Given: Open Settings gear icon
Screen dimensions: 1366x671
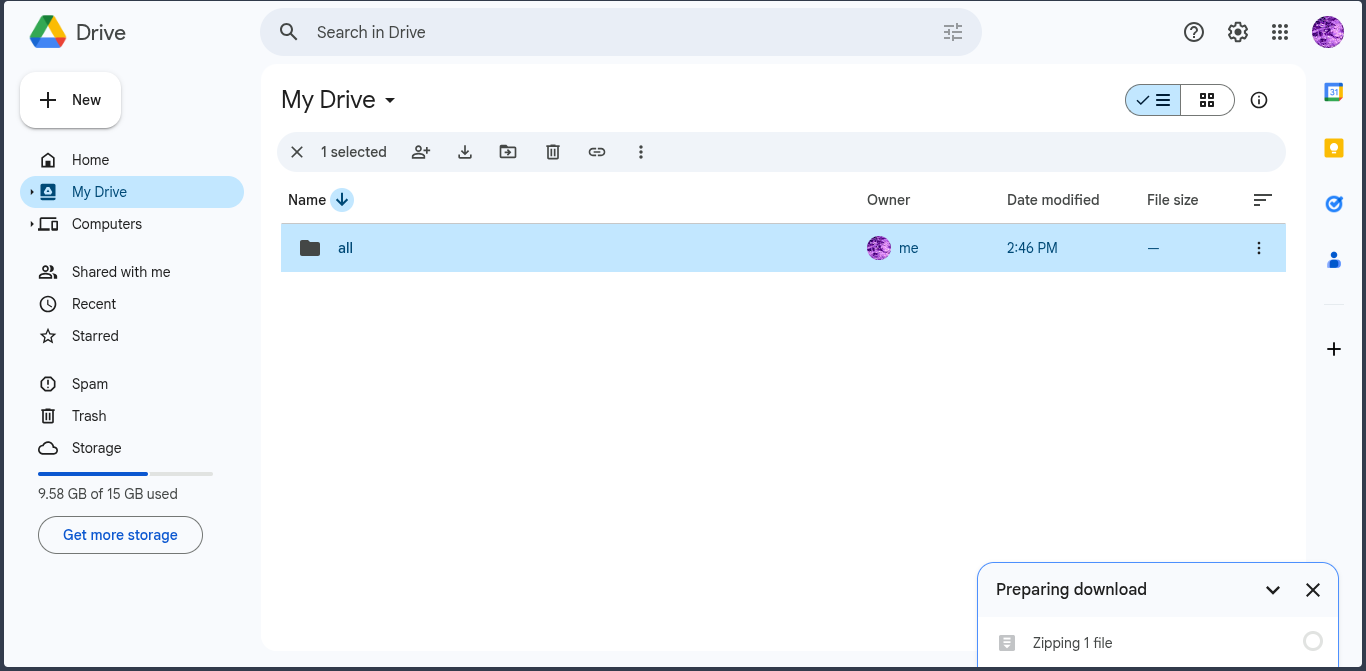Looking at the screenshot, I should click(1238, 32).
